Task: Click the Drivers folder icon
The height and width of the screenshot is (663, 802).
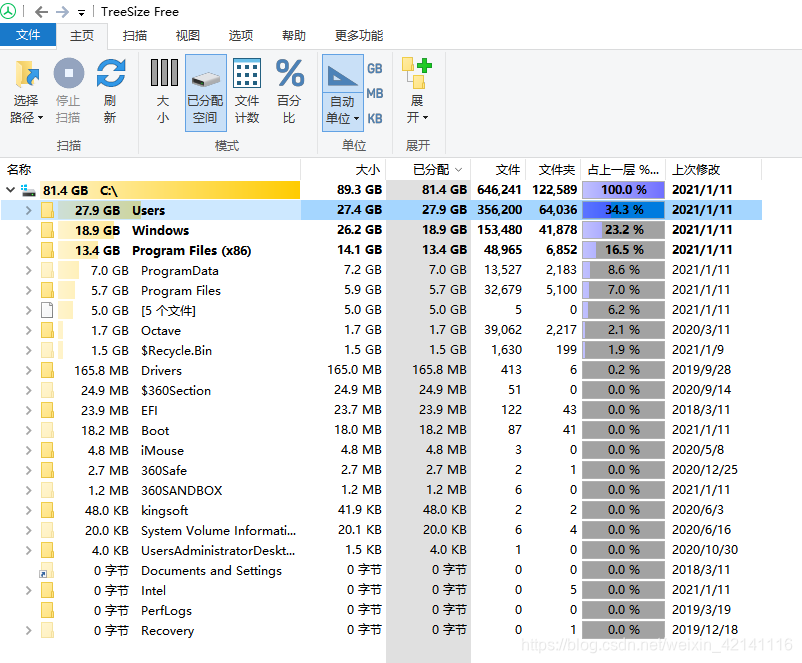Action: coord(48,370)
